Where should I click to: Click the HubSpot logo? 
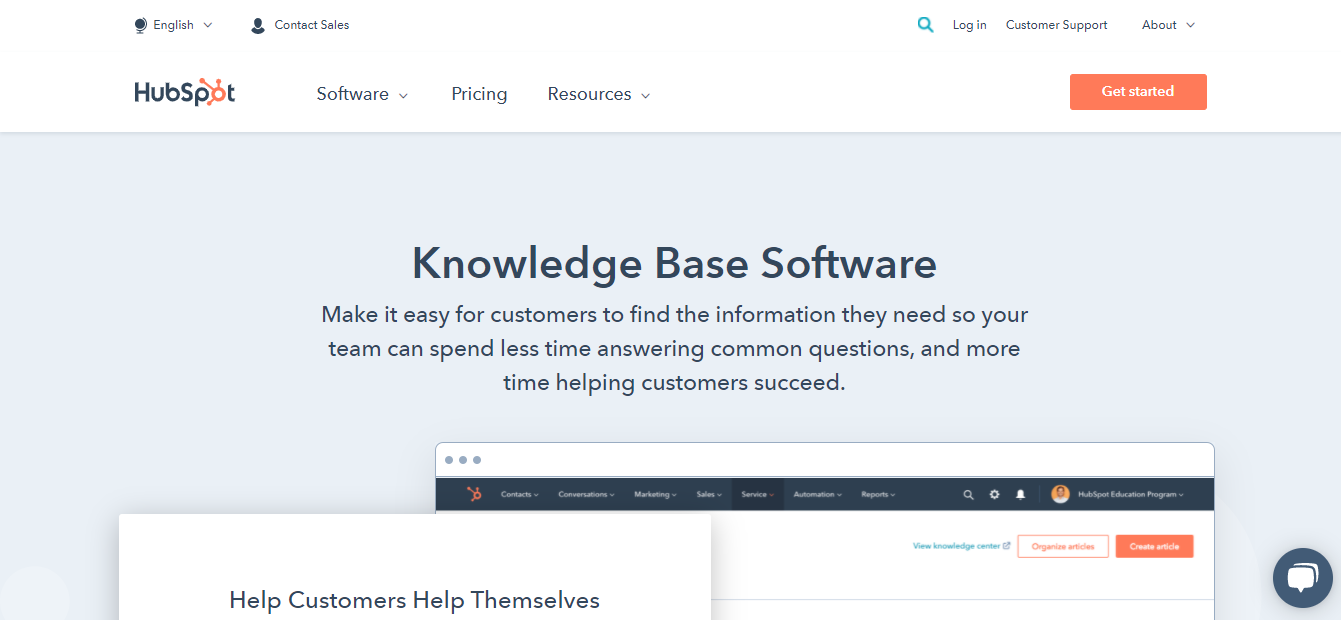pyautogui.click(x=185, y=93)
